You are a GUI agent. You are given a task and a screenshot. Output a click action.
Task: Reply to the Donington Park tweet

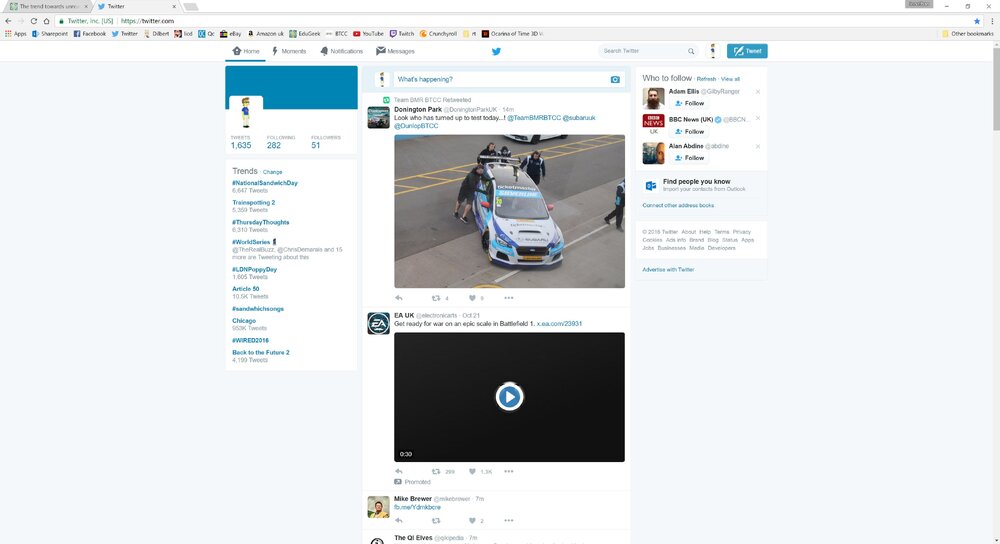[x=399, y=298]
